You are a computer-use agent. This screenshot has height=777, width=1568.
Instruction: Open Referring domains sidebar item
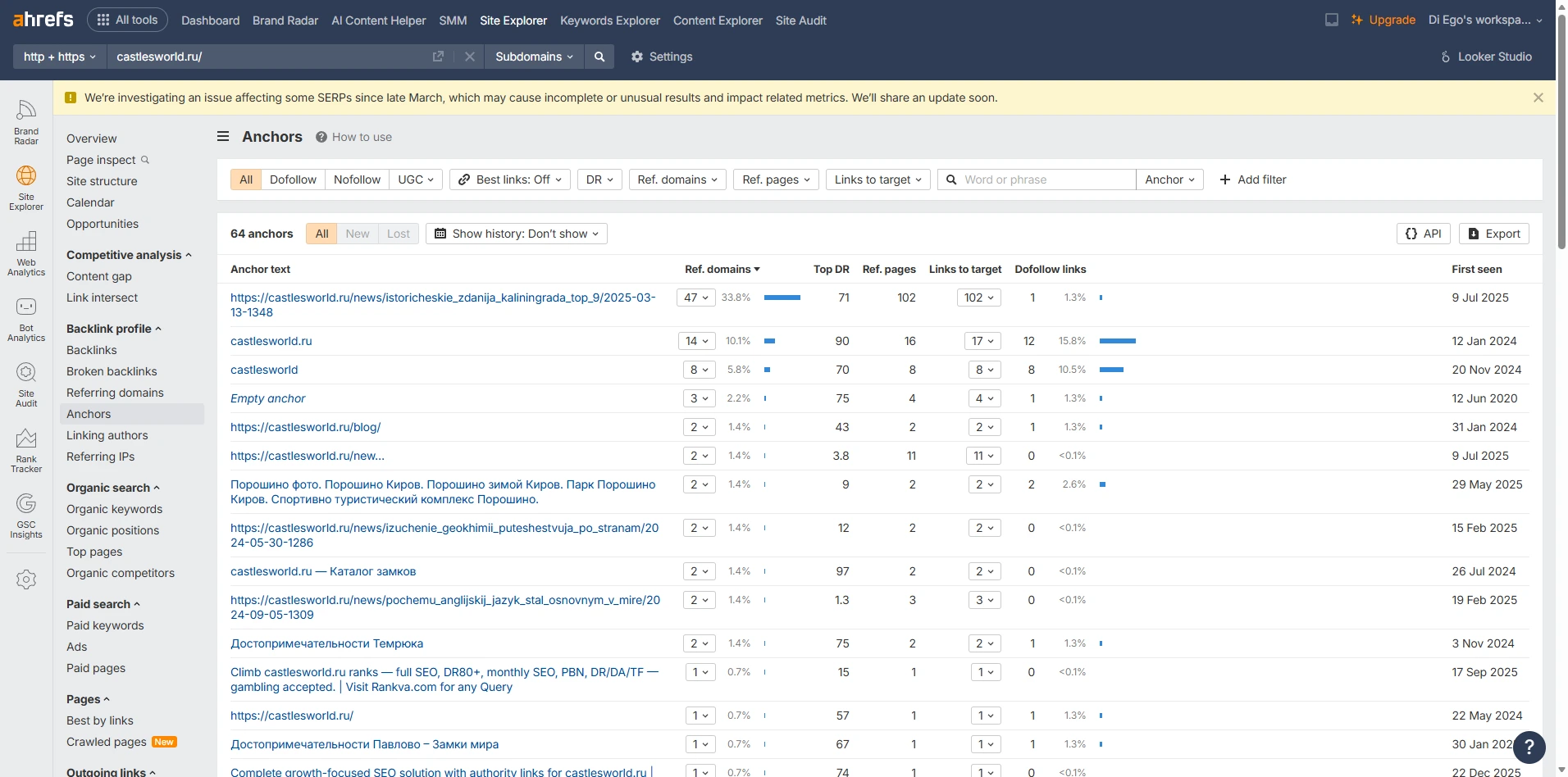[115, 393]
